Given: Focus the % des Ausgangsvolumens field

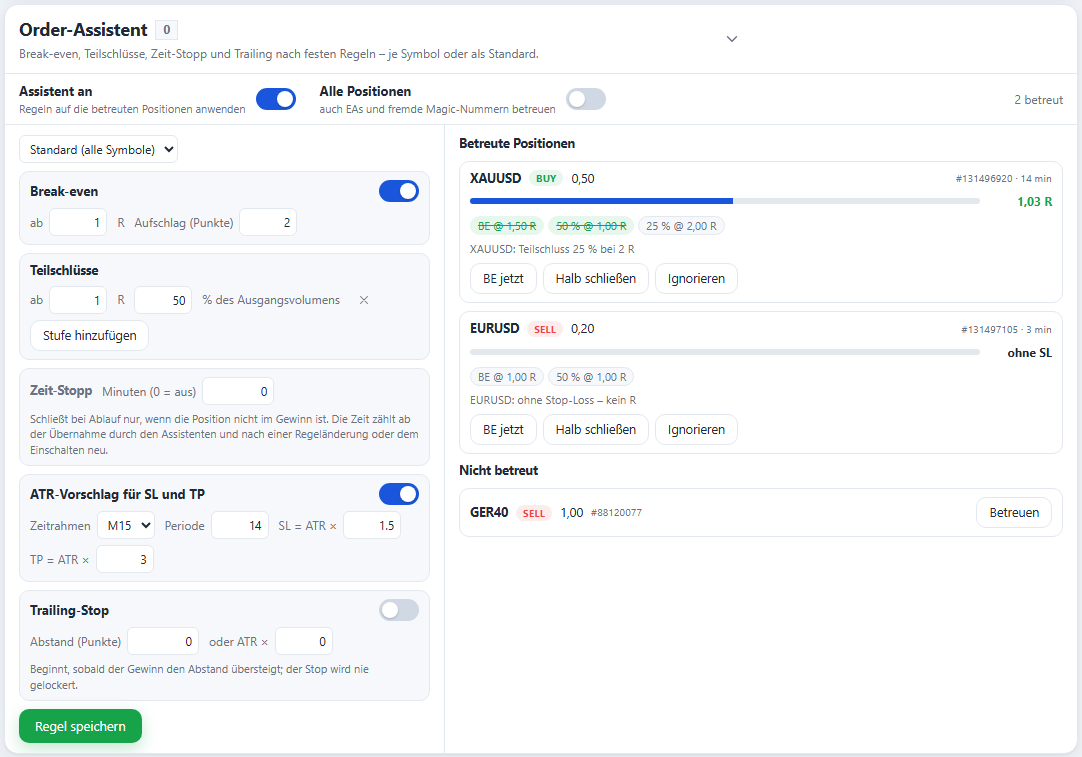Looking at the screenshot, I should coord(164,300).
